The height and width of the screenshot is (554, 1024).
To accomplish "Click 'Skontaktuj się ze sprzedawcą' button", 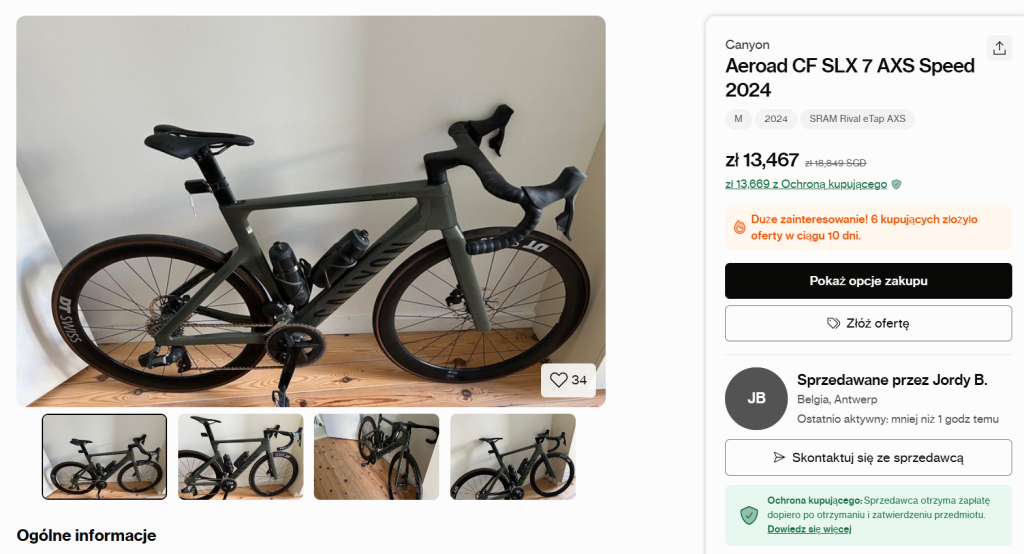I will point(868,458).
